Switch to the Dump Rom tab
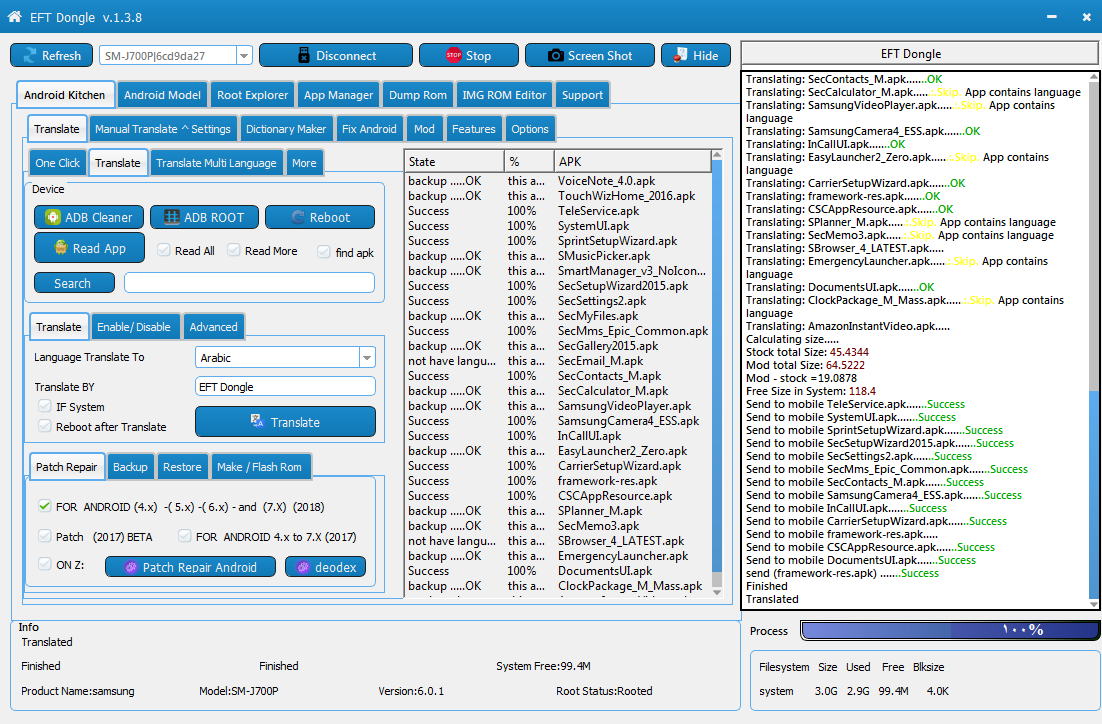Viewport: 1102px width, 724px height. 417,95
